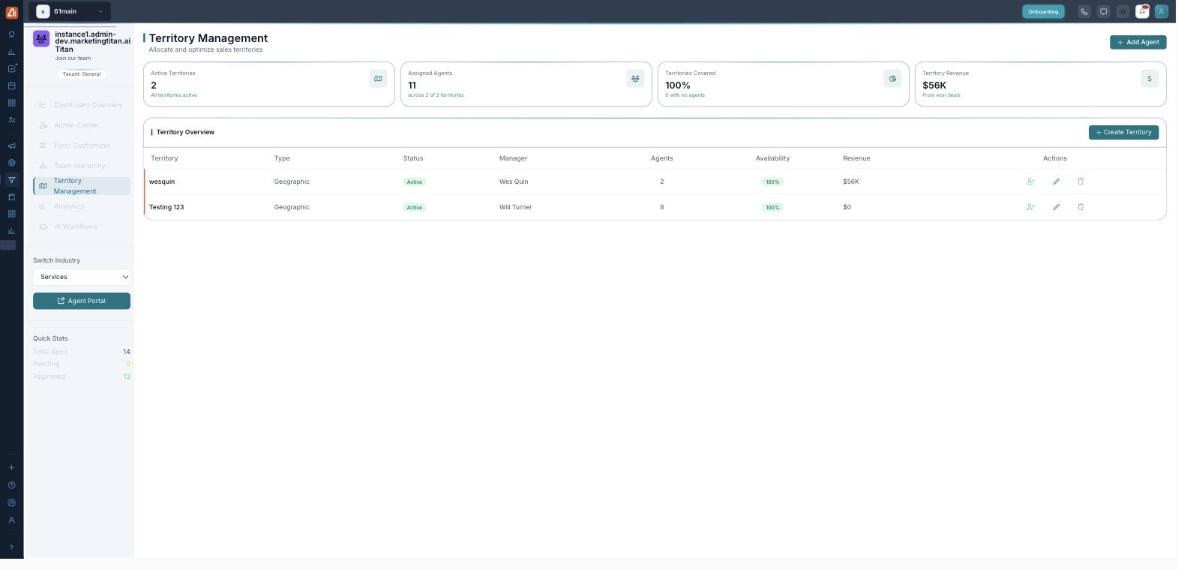Edit the Testing 123 territory with pencil icon
This screenshot has width=1178, height=570.
(x=1056, y=207)
